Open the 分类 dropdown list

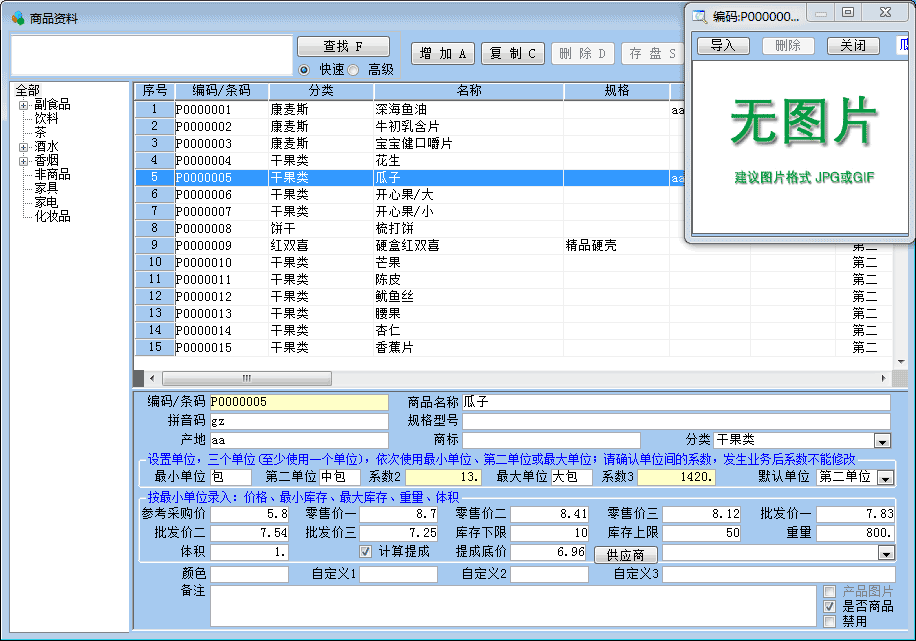[882, 441]
